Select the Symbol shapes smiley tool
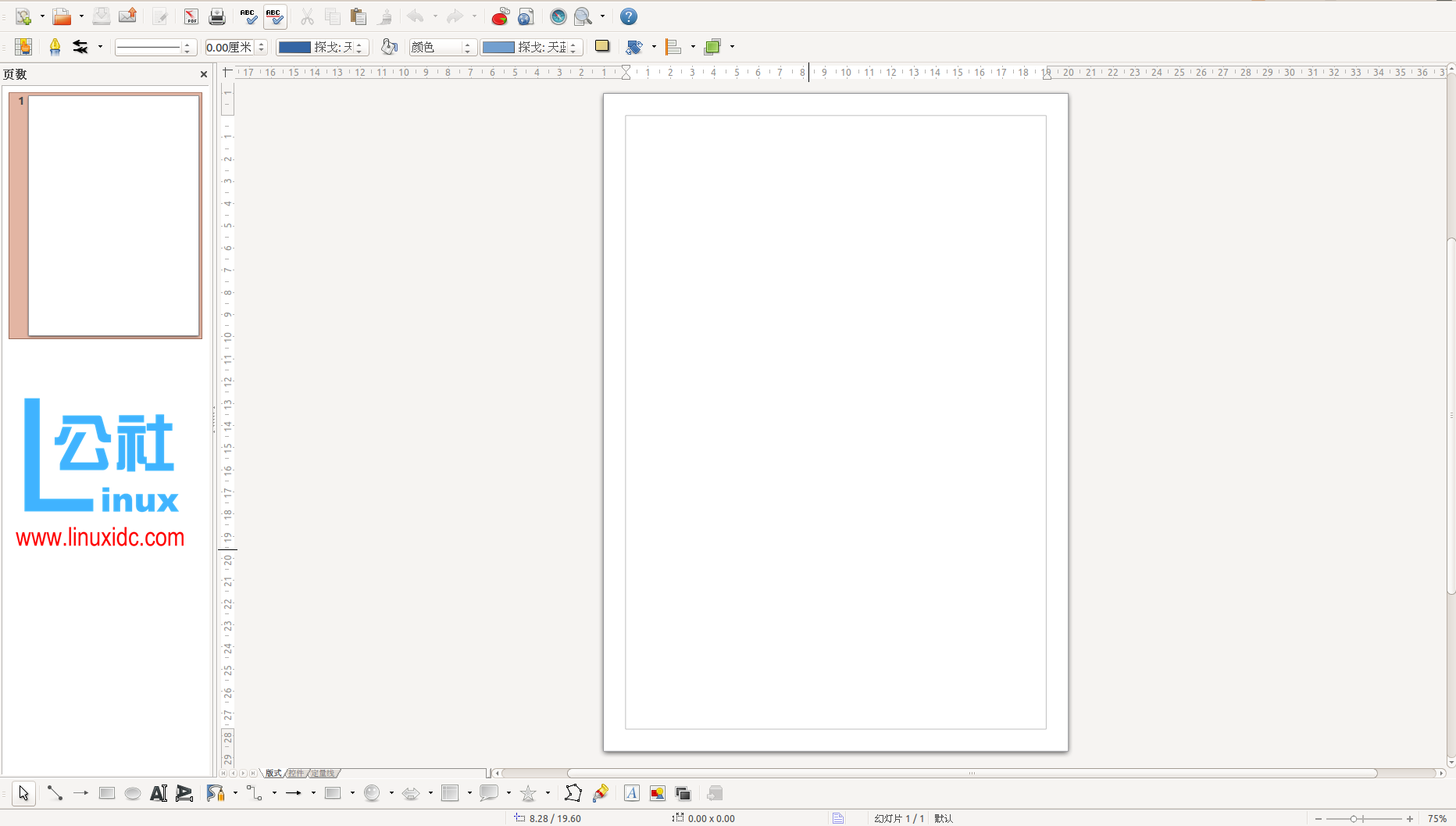 [372, 793]
